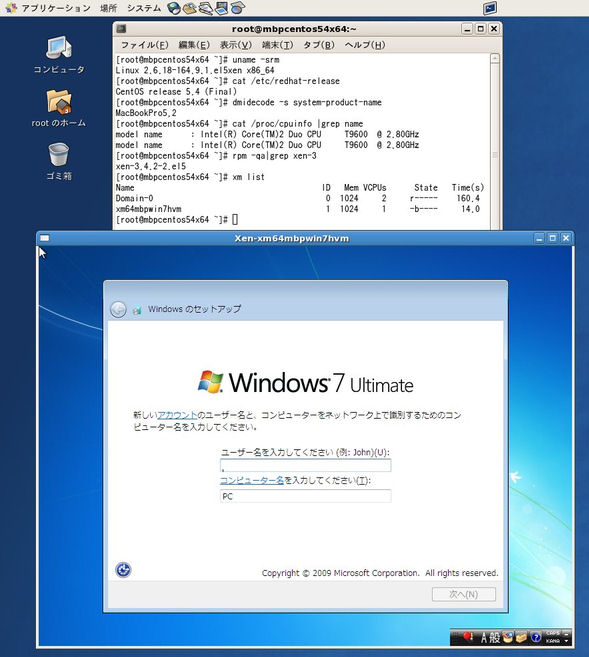Screen dimensions: 589x657
Task: Click the user name input field
Action: click(306, 465)
